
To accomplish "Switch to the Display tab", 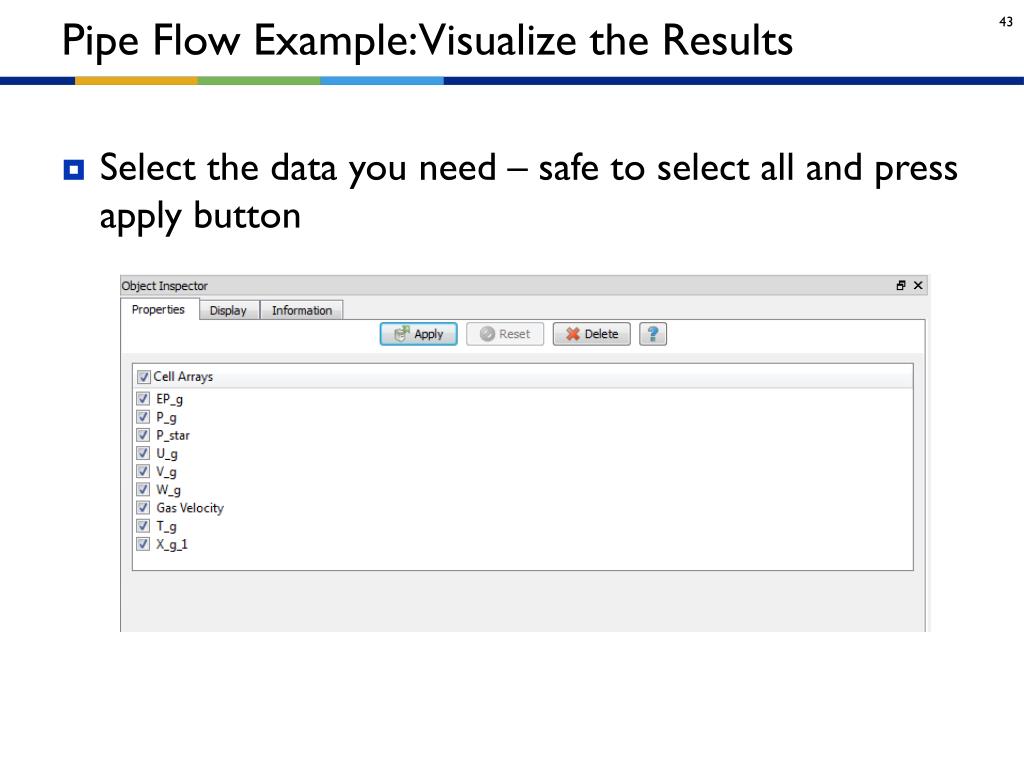I will 229,310.
